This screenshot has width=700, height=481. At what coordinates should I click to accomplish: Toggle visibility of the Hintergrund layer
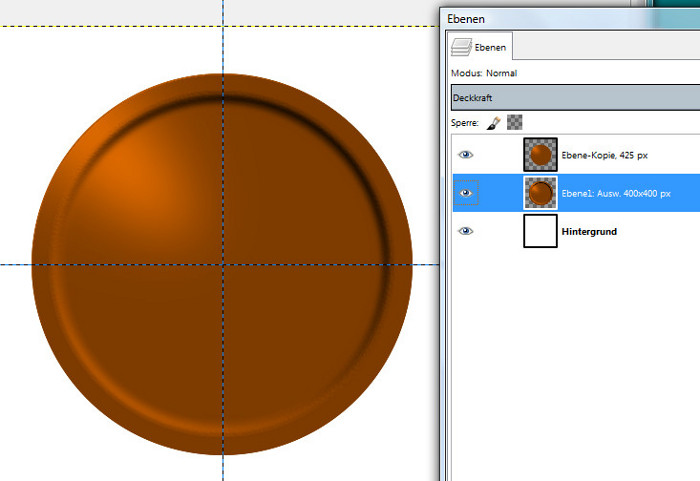[x=466, y=231]
